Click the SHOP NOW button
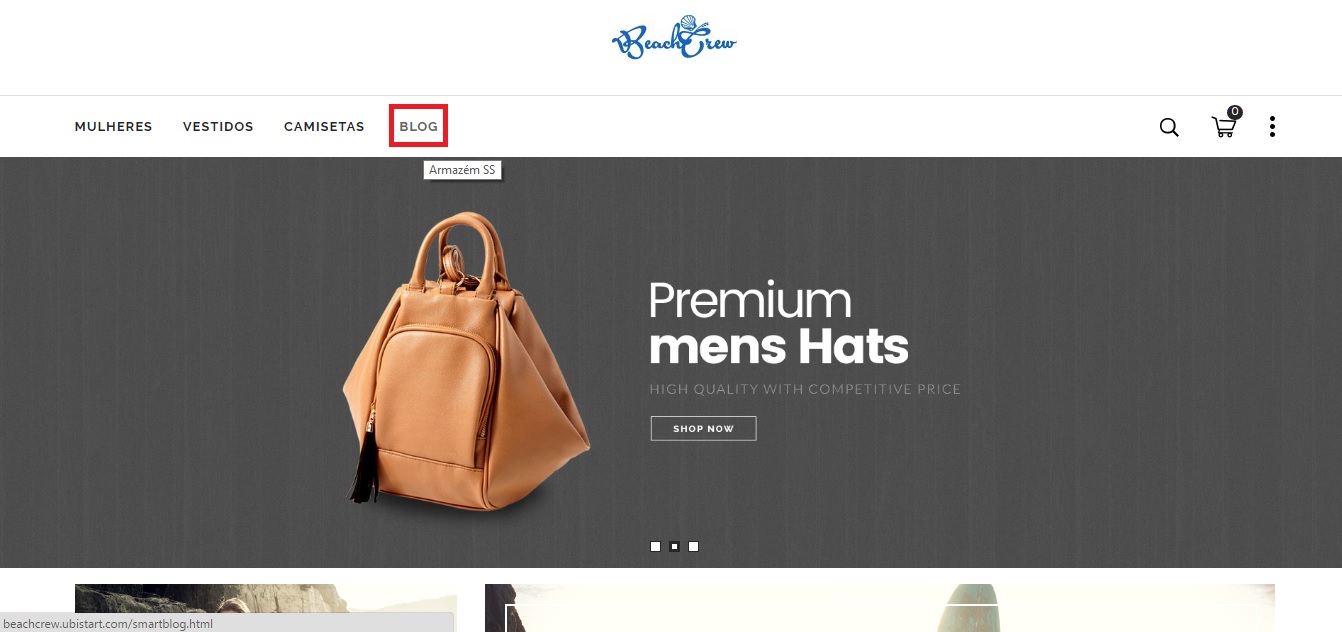 (x=703, y=428)
